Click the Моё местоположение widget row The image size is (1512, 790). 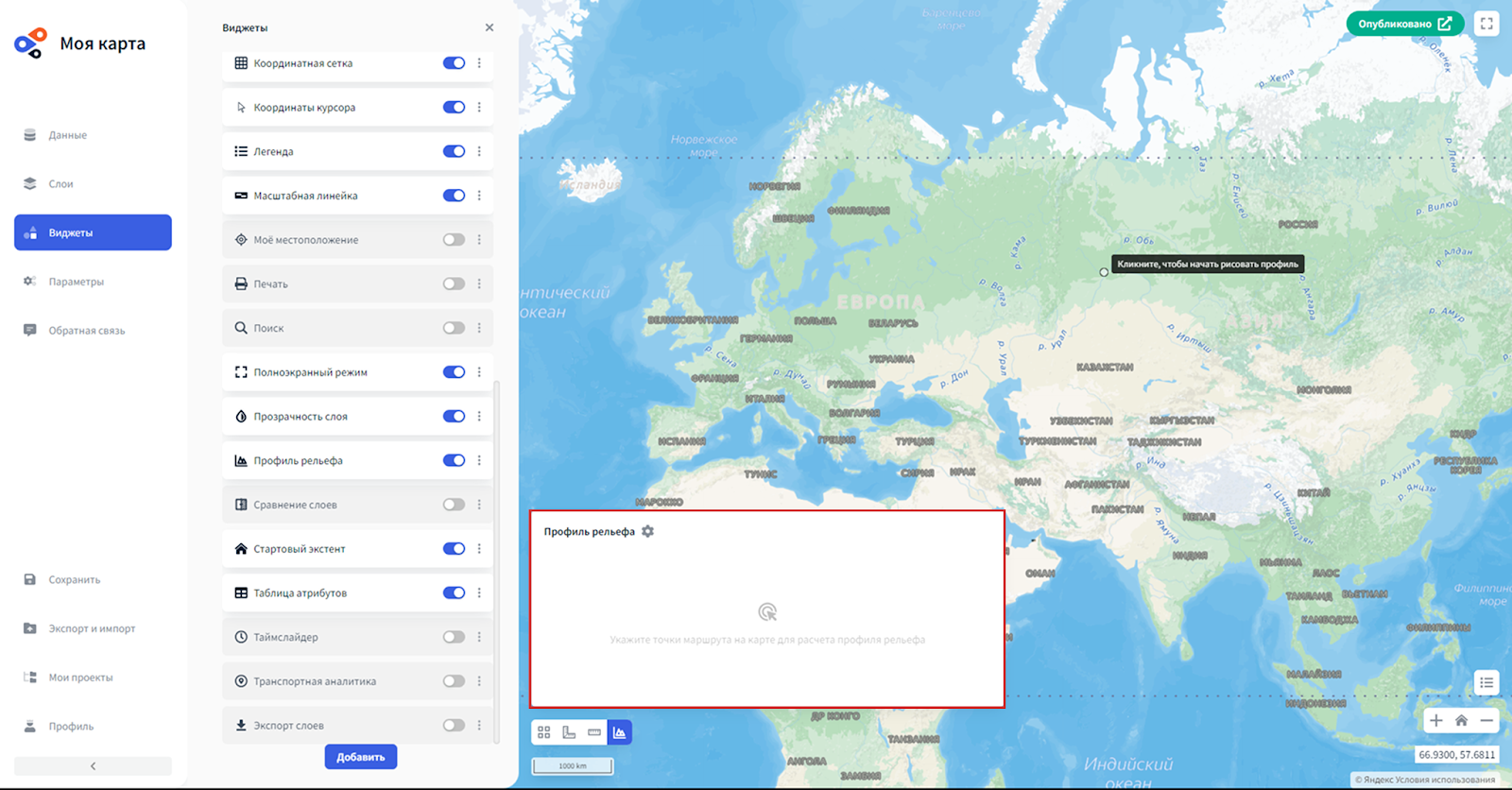(357, 240)
